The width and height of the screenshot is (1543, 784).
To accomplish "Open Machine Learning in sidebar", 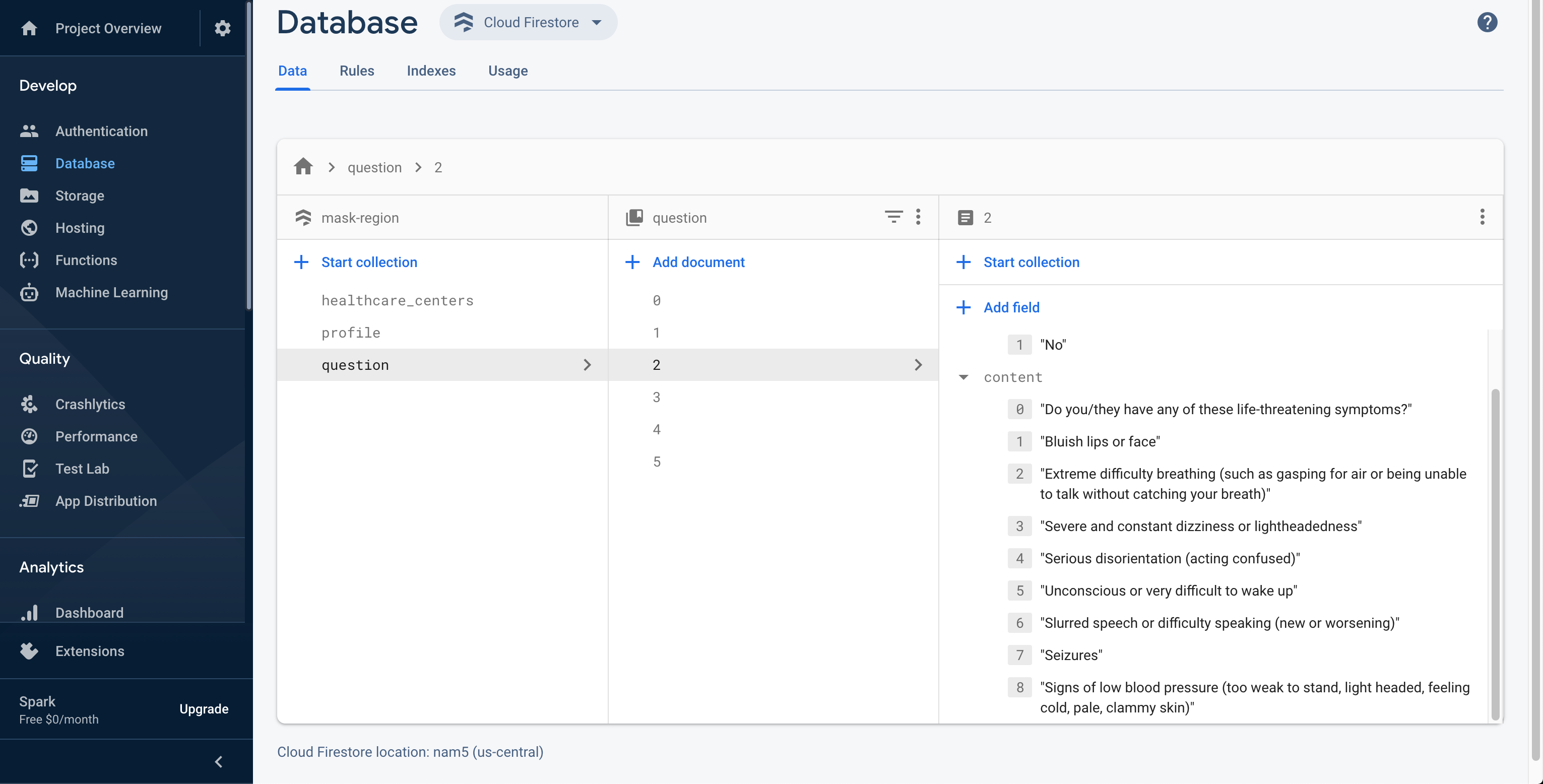I will tap(111, 292).
